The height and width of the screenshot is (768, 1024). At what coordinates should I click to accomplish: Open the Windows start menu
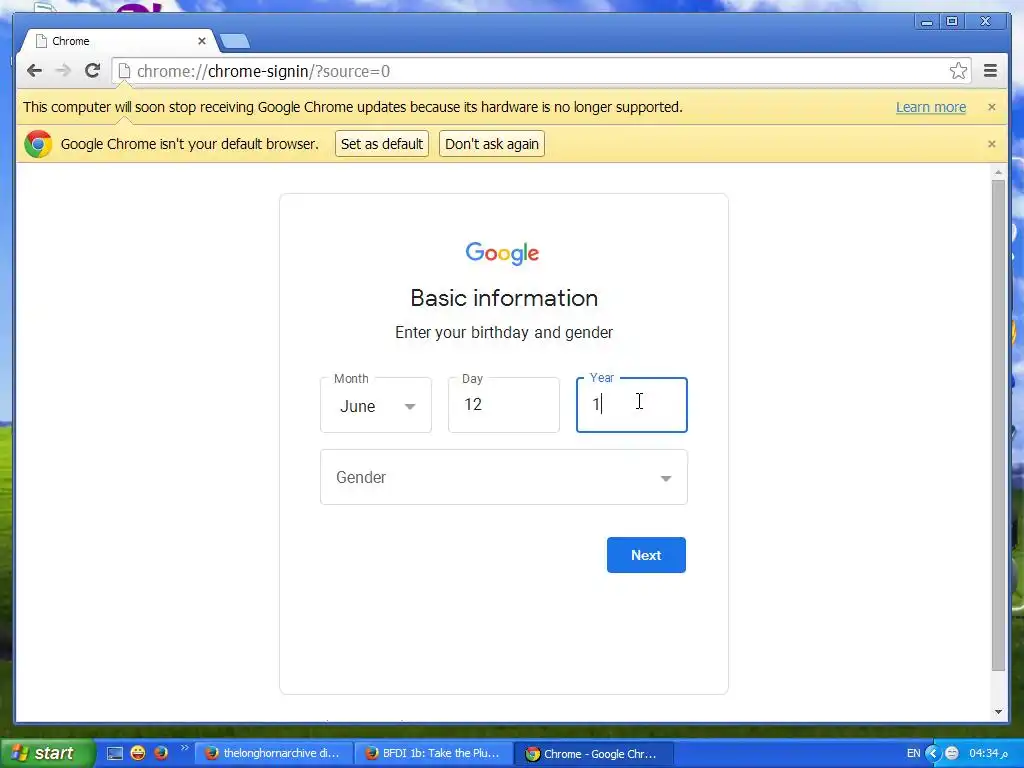tap(46, 753)
